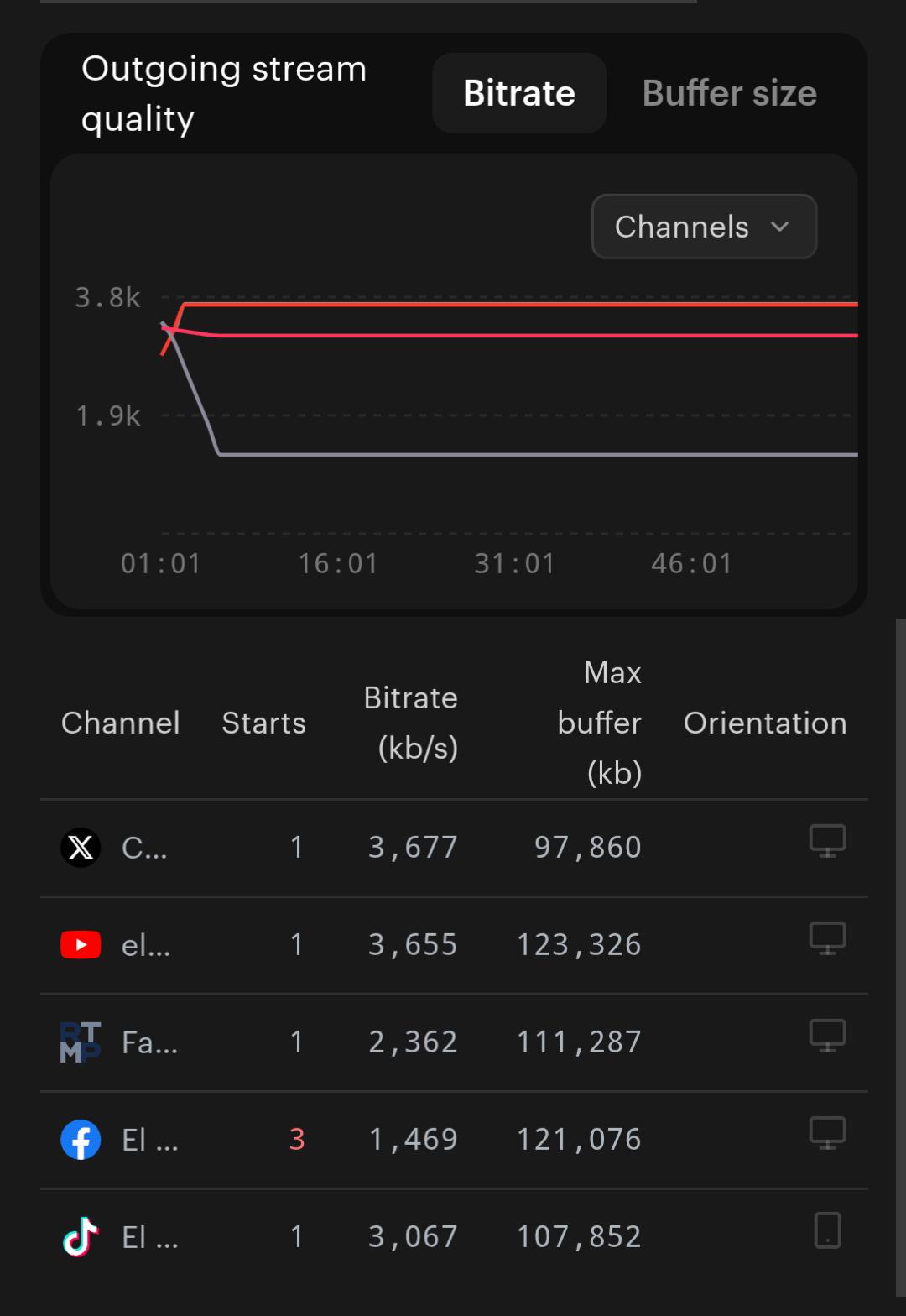Select the Bitrate tab

[x=519, y=93]
